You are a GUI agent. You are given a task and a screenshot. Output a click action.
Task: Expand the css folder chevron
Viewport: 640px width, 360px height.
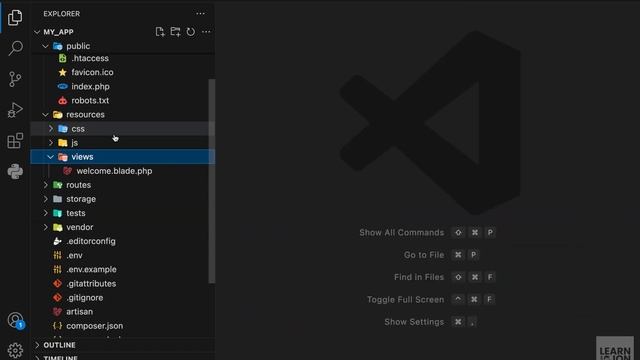51,129
